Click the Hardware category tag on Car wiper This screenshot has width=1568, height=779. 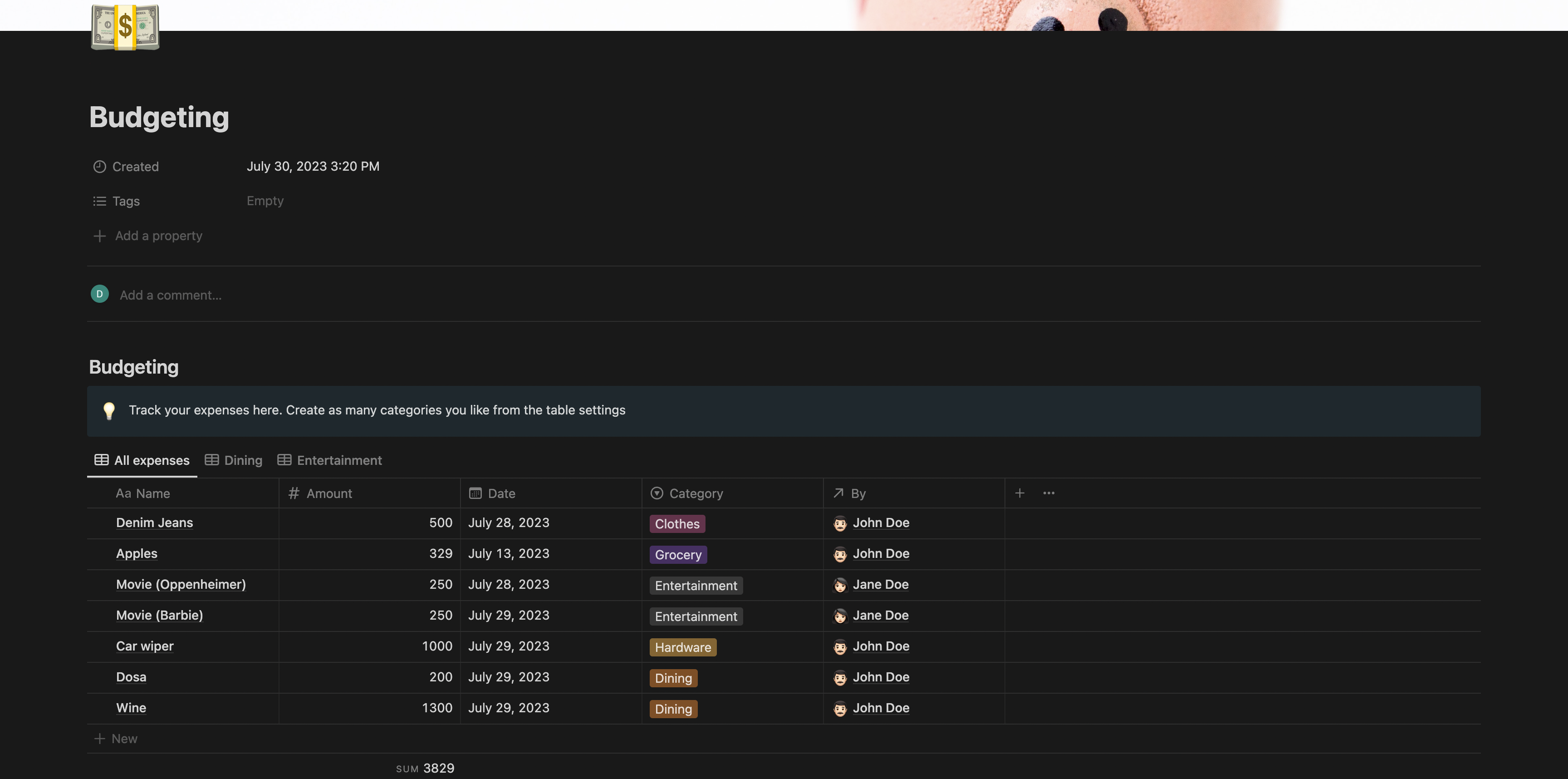[x=682, y=647]
